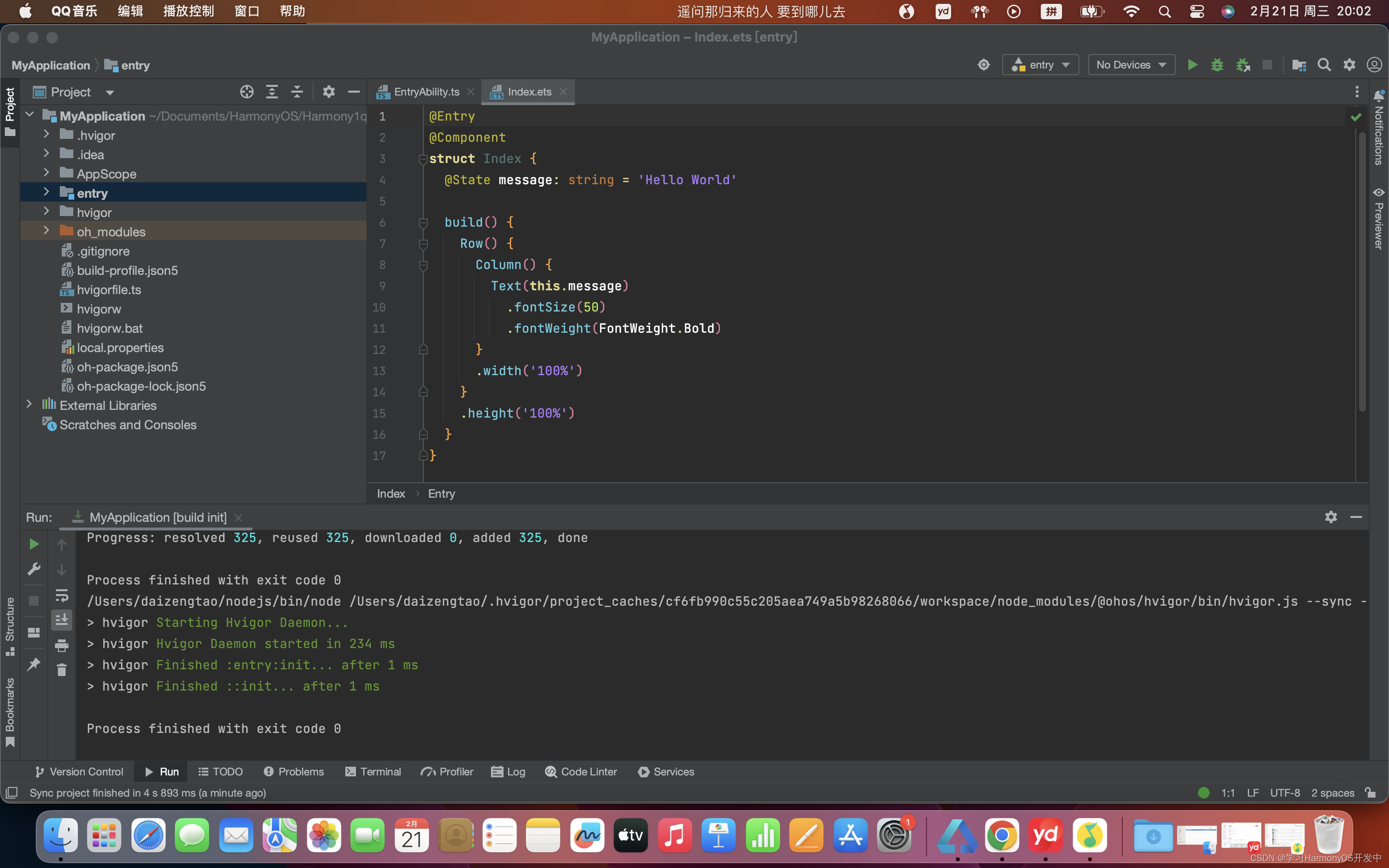Select the locate opened file target icon

coord(247,92)
